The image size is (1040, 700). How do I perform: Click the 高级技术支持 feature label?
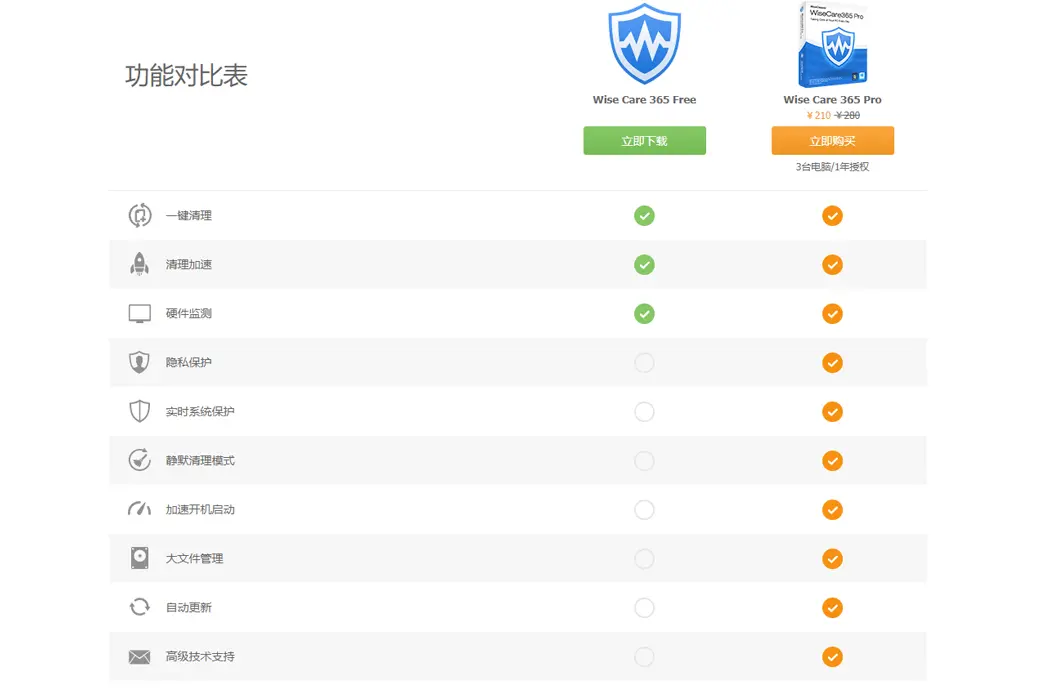pyautogui.click(x=200, y=656)
